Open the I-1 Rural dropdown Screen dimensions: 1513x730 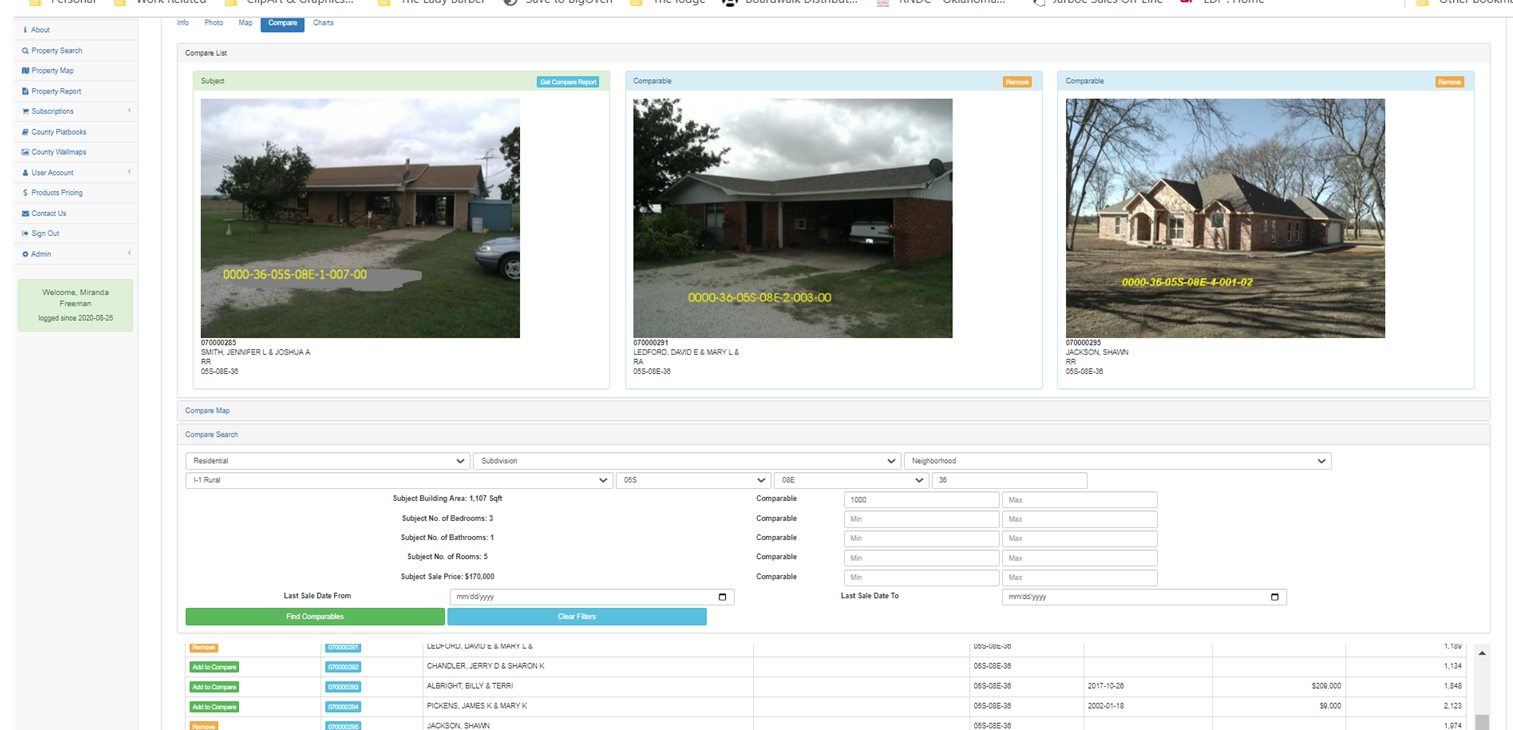(399, 480)
